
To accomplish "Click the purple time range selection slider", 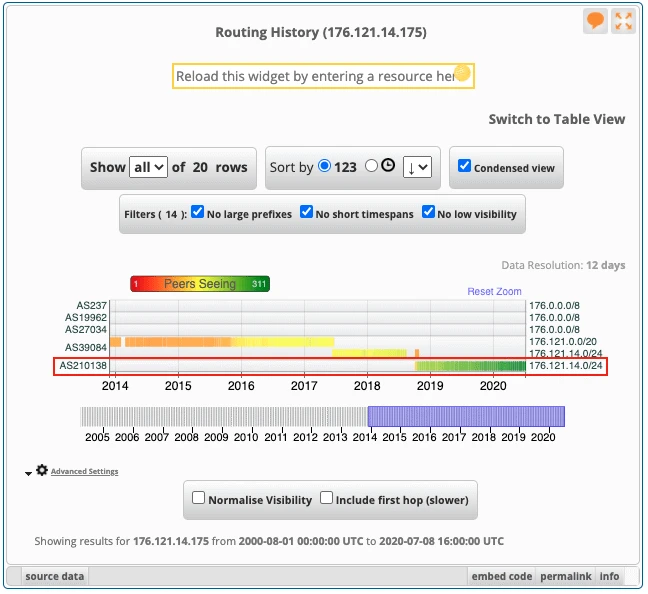I will pos(466,416).
